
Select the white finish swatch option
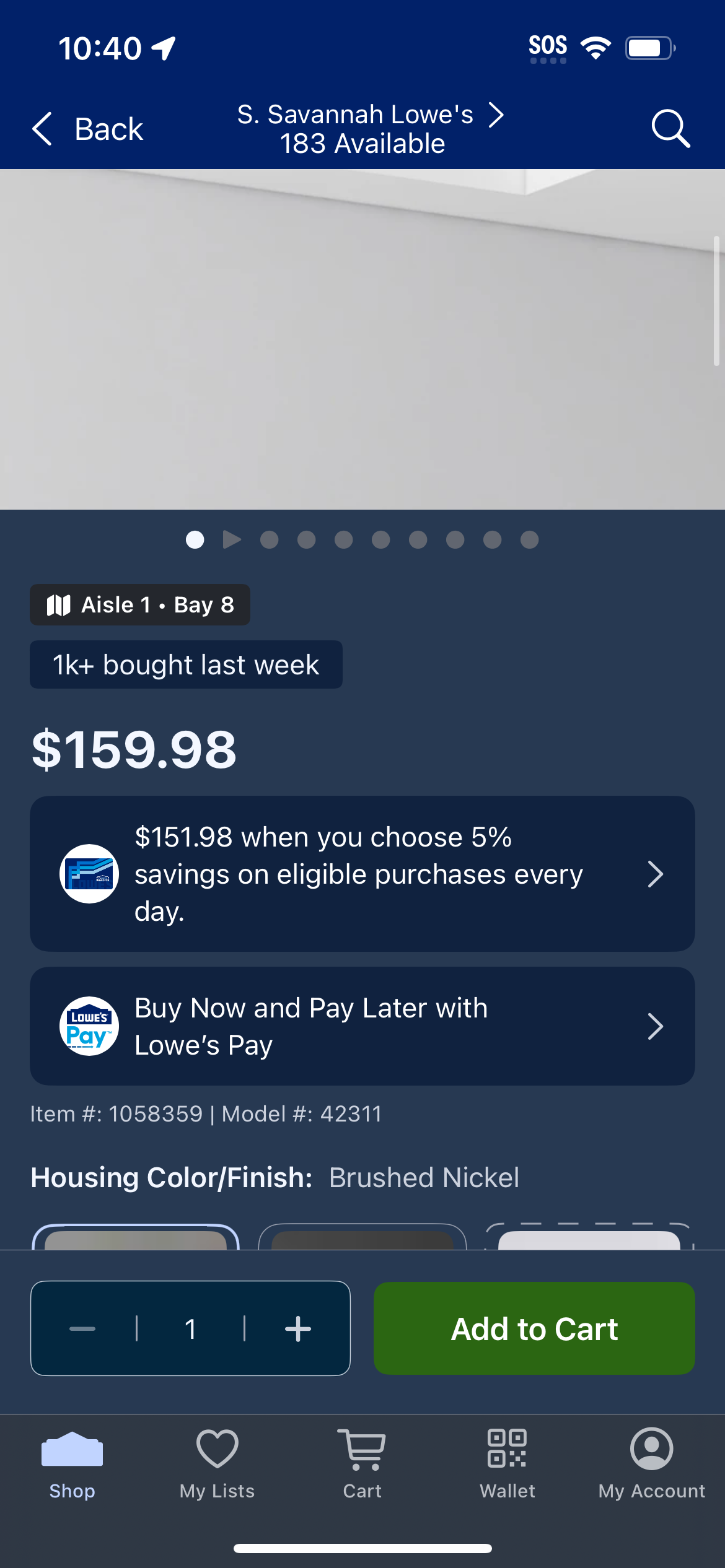(589, 1237)
